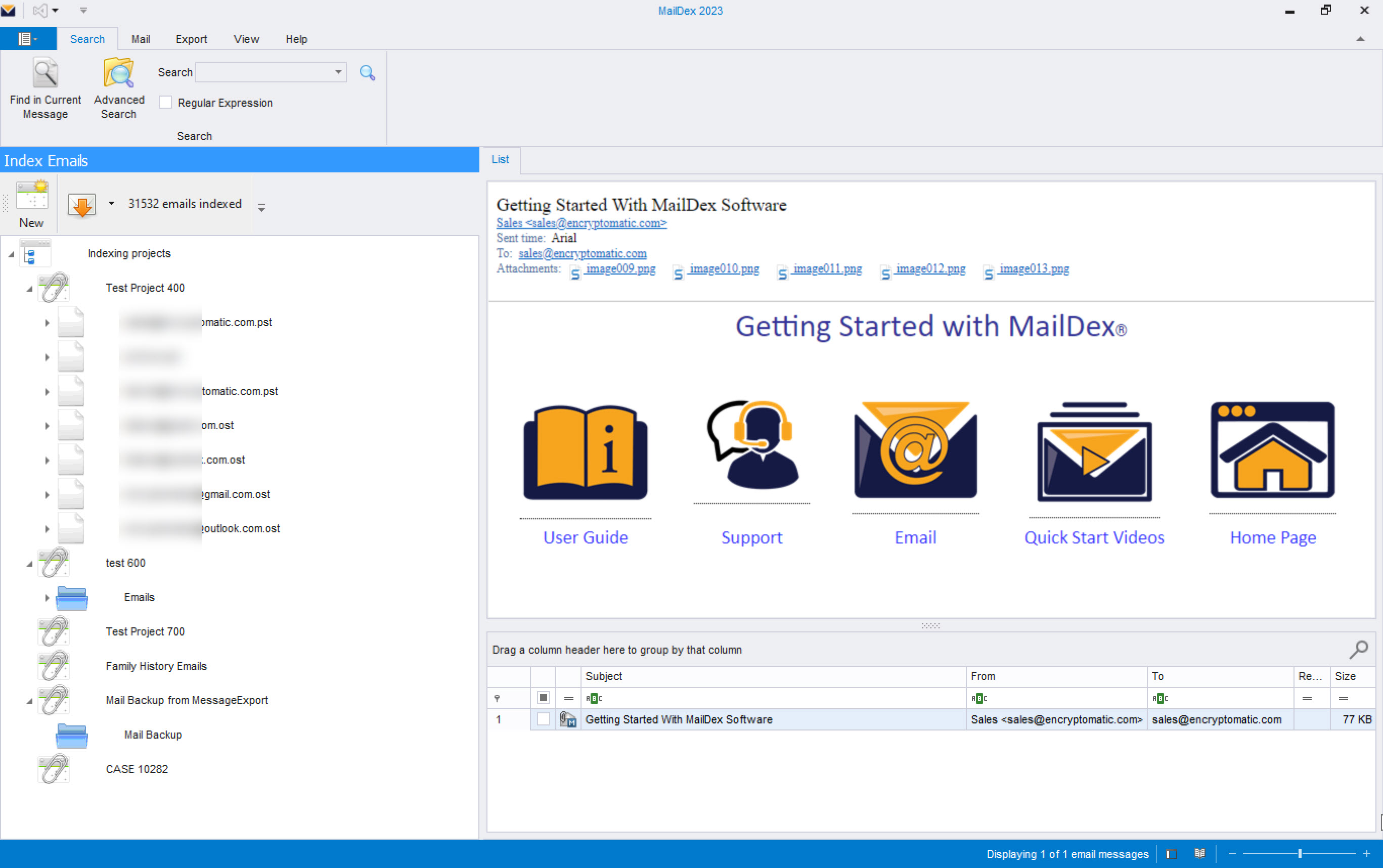Click the zoom slider in the status bar
1383x868 pixels.
(1299, 854)
